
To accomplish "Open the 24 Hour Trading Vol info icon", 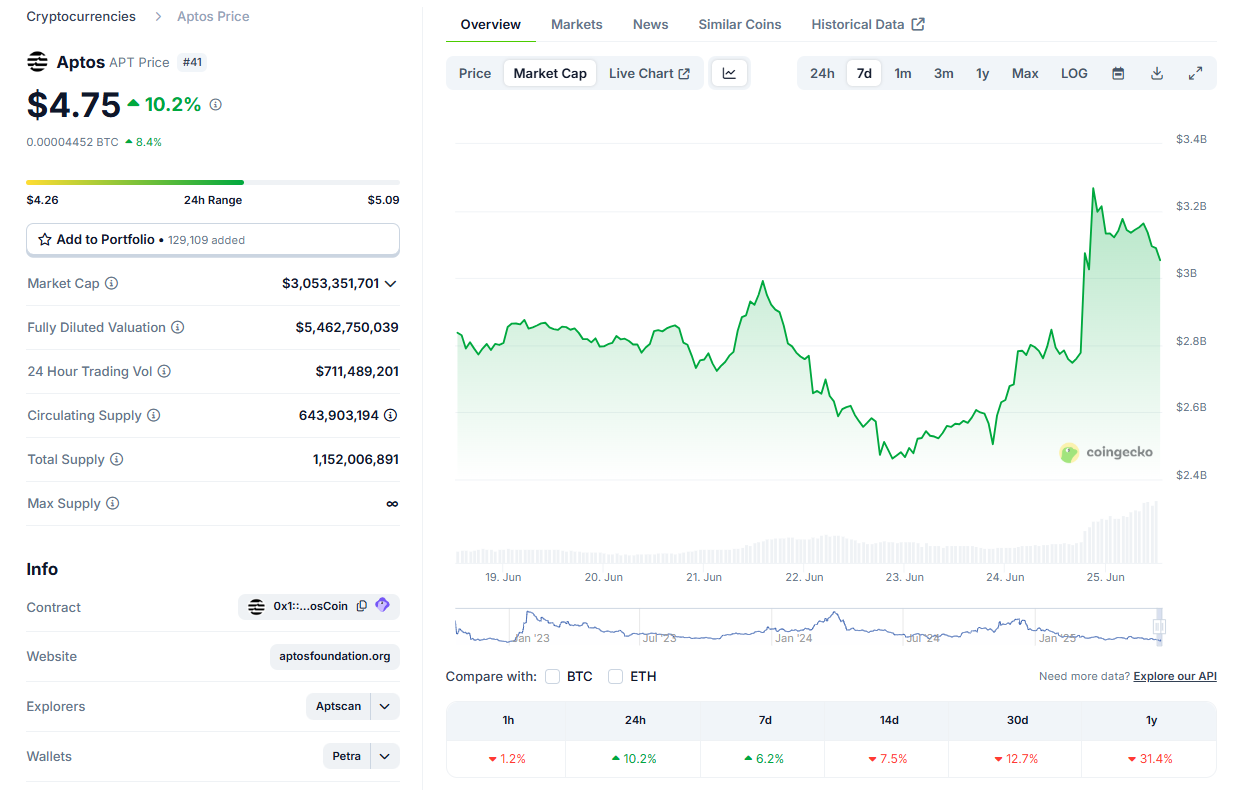I will tap(164, 372).
